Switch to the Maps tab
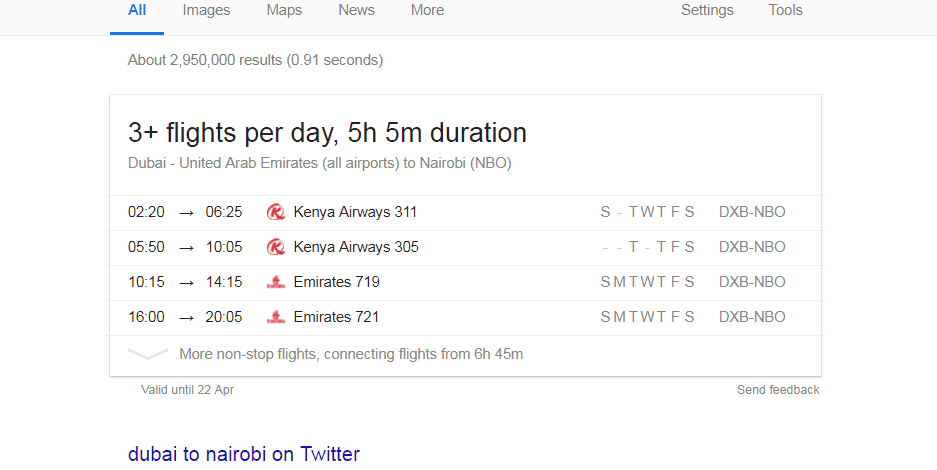 click(x=284, y=10)
